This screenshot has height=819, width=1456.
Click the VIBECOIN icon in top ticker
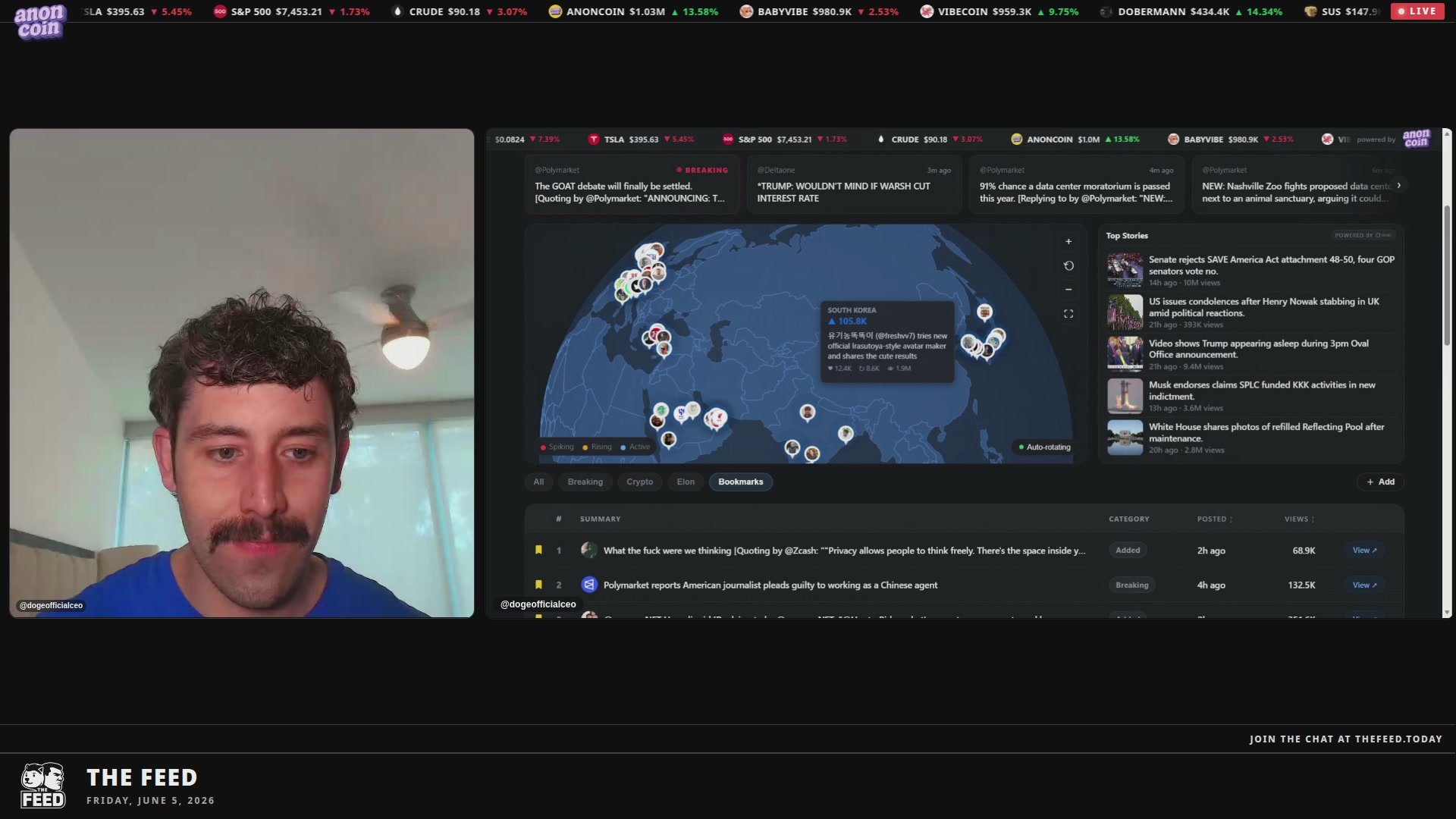pos(927,11)
